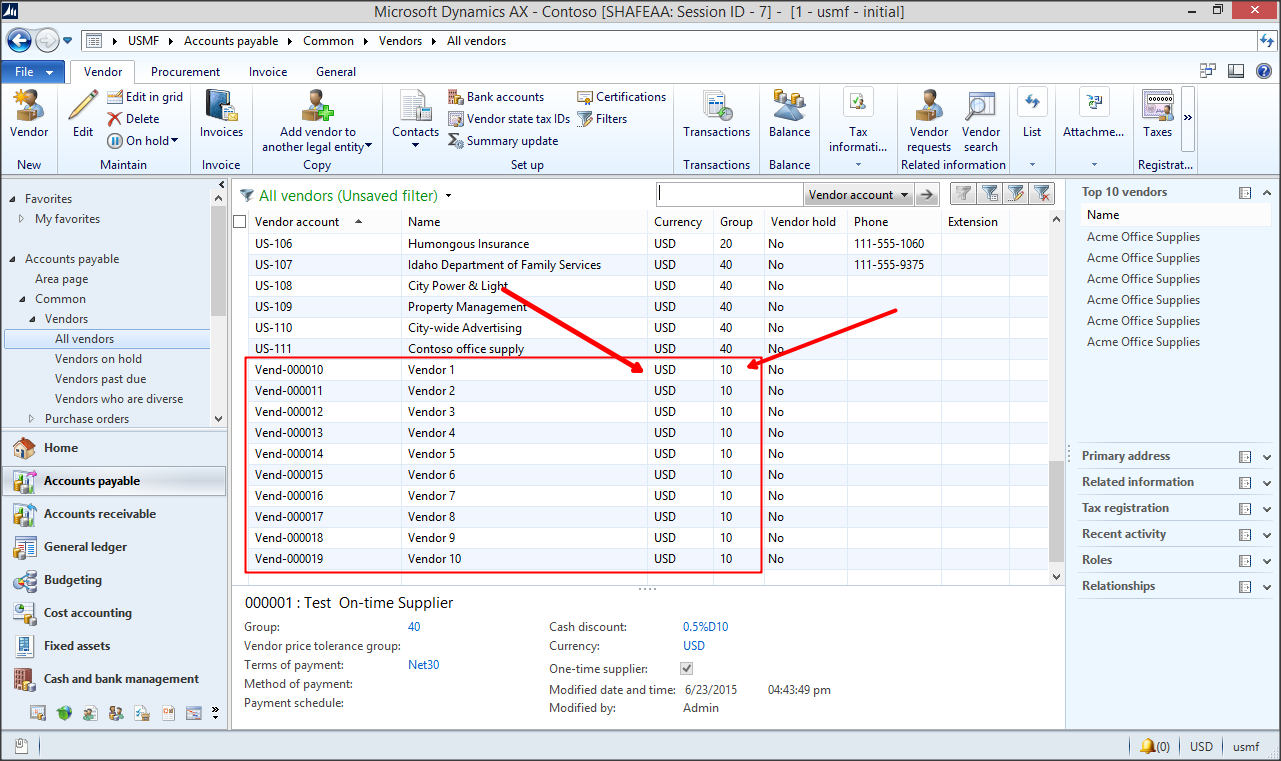Screen dimensions: 1281x761
Task: Collapse the navigation pane with the arrow toggle
Action: (x=222, y=184)
